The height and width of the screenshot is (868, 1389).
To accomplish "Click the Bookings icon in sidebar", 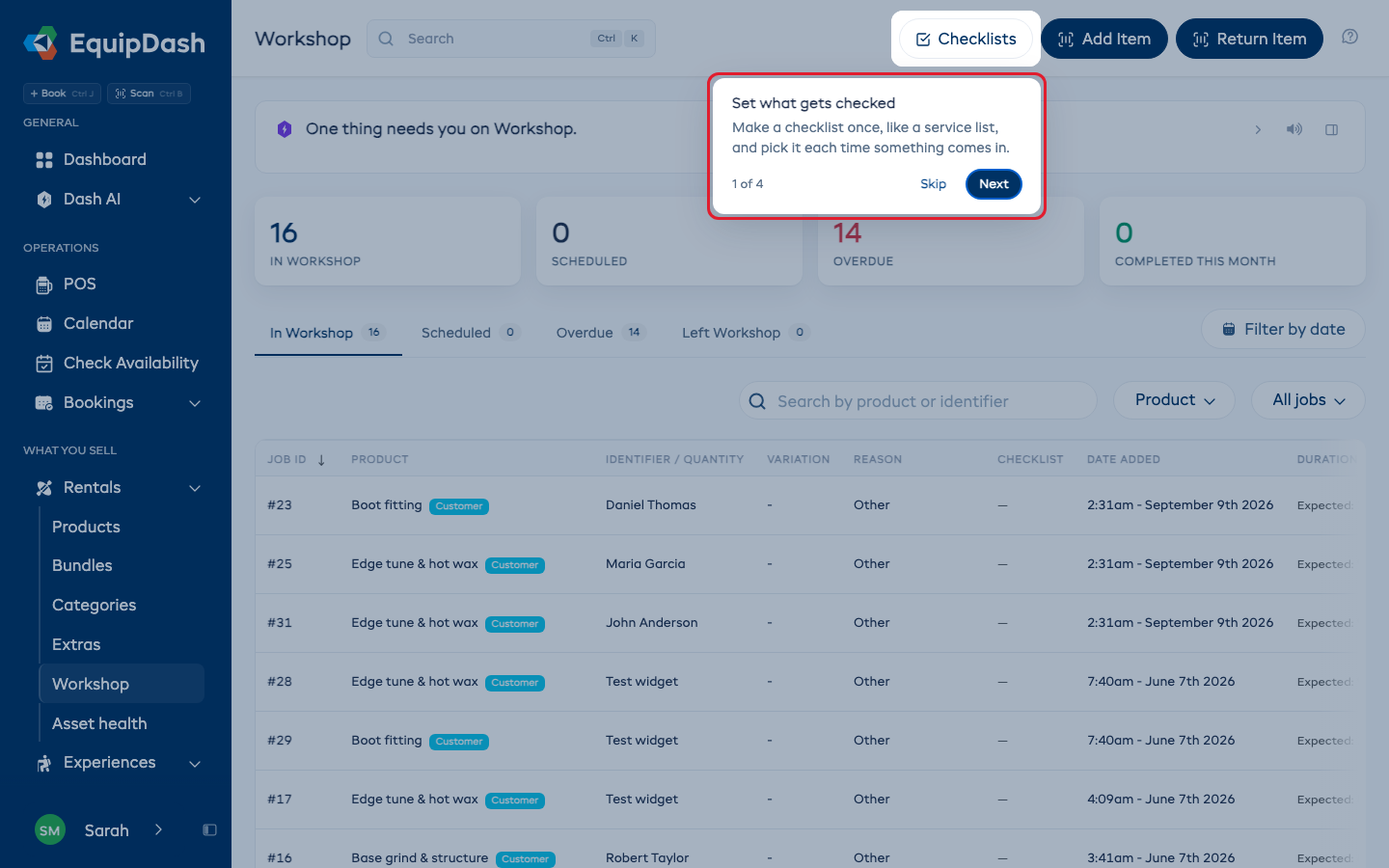I will pyautogui.click(x=44, y=403).
